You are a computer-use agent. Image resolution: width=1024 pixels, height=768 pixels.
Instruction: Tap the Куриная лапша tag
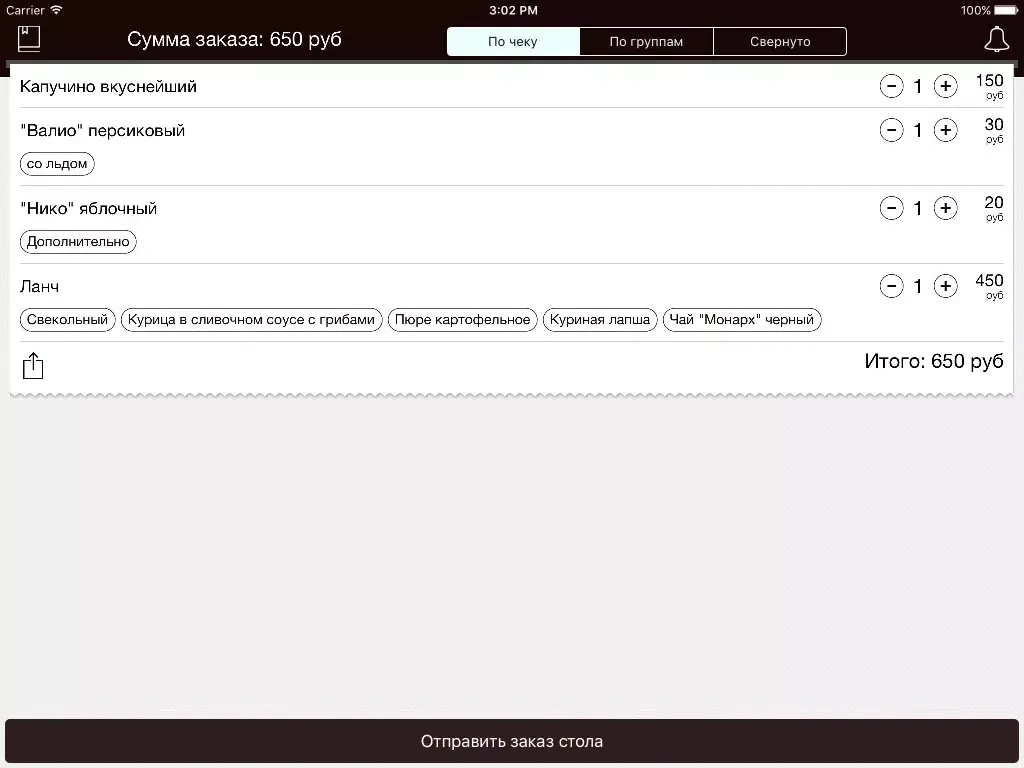(600, 320)
